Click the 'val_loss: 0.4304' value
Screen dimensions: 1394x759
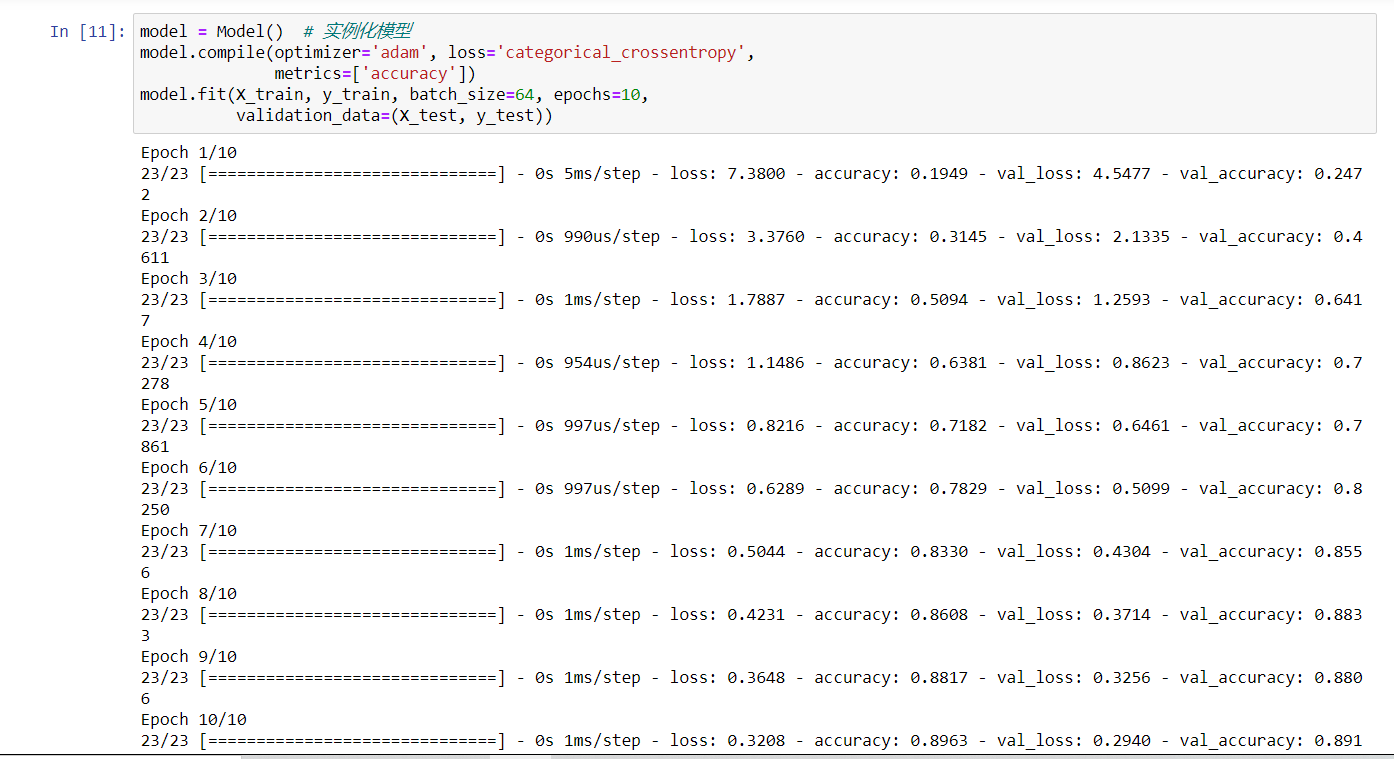pos(1074,552)
